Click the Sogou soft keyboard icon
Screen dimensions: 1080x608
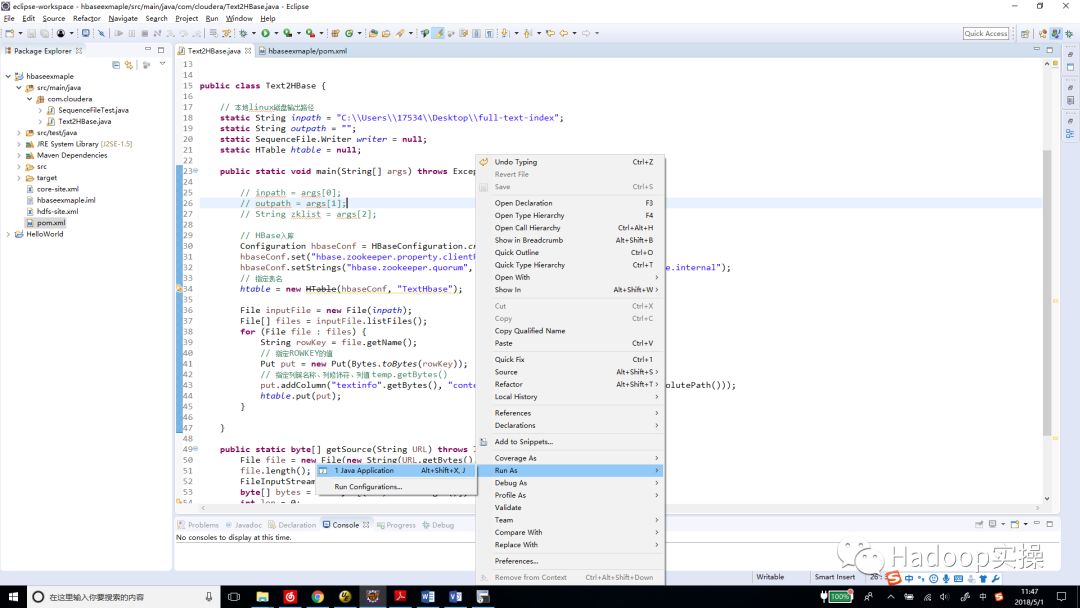959,578
